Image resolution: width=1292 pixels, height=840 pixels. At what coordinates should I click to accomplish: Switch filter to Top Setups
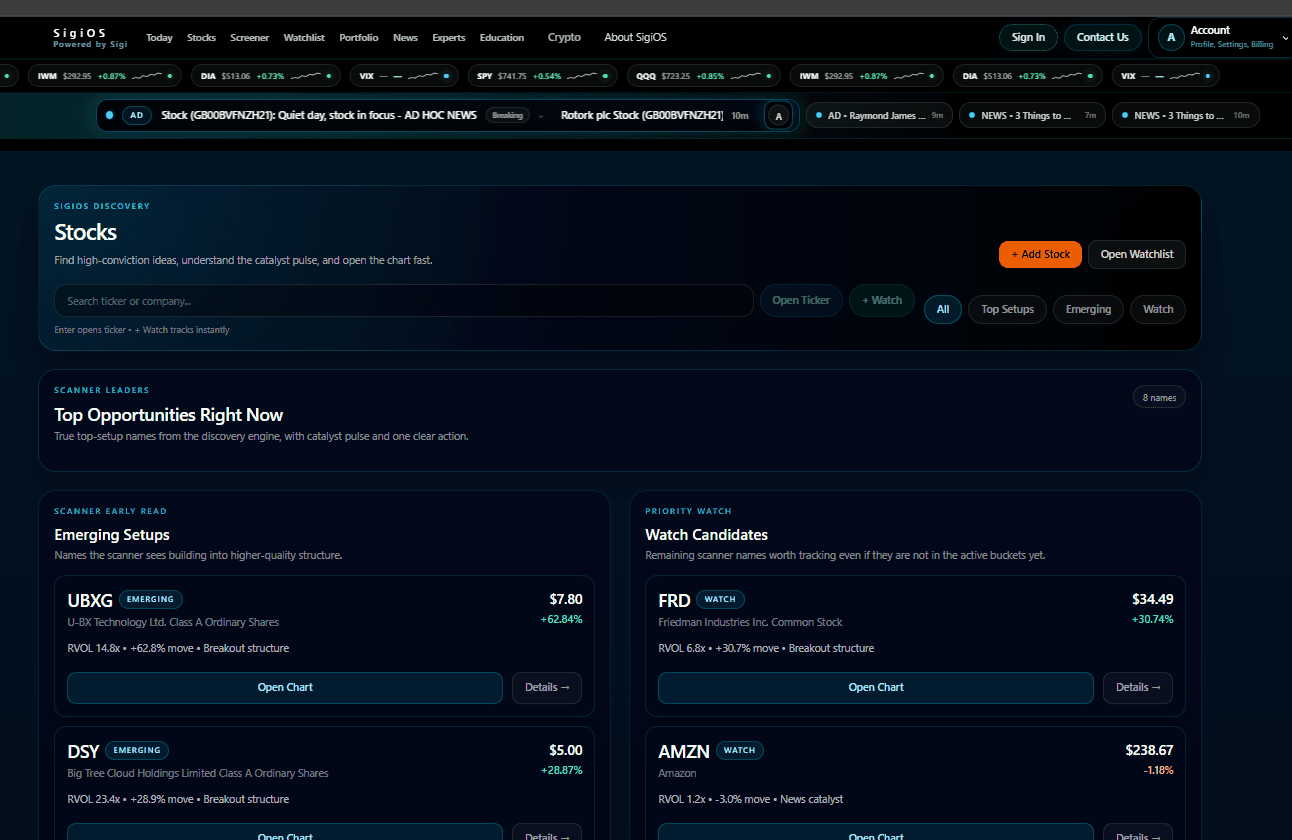[1007, 309]
